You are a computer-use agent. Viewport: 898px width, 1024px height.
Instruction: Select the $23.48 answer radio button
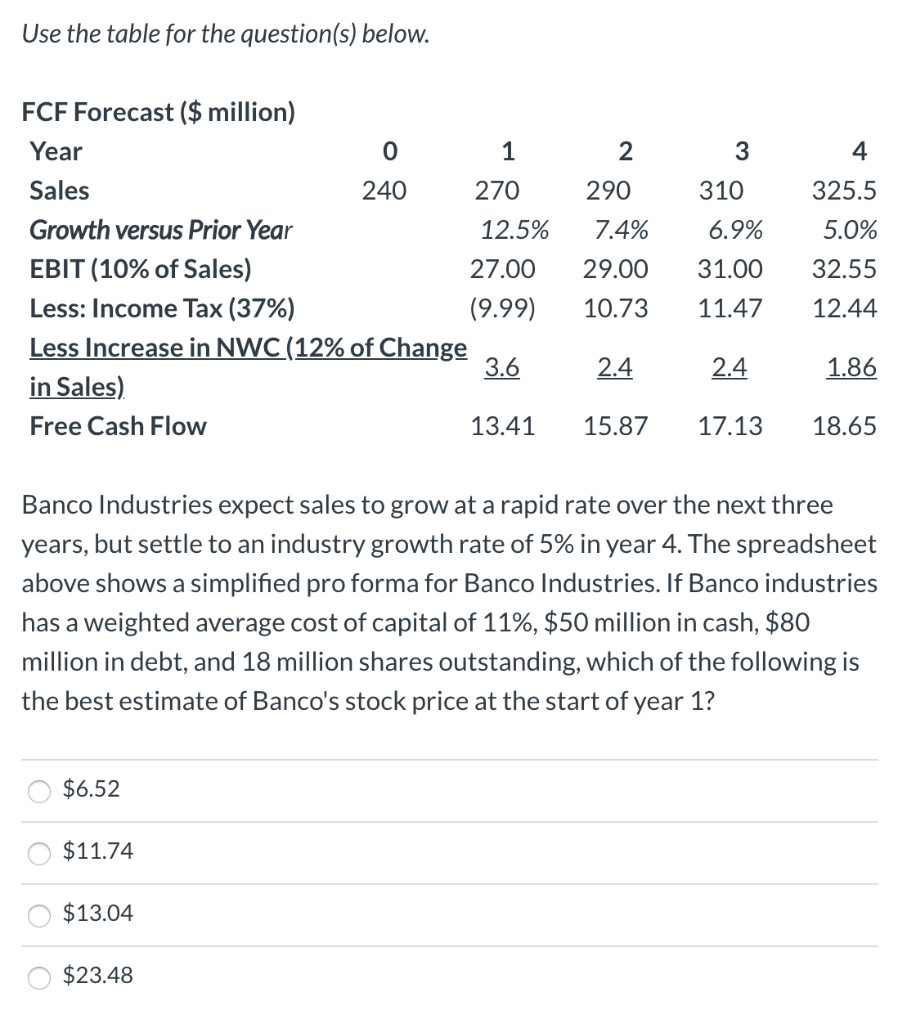[38, 977]
